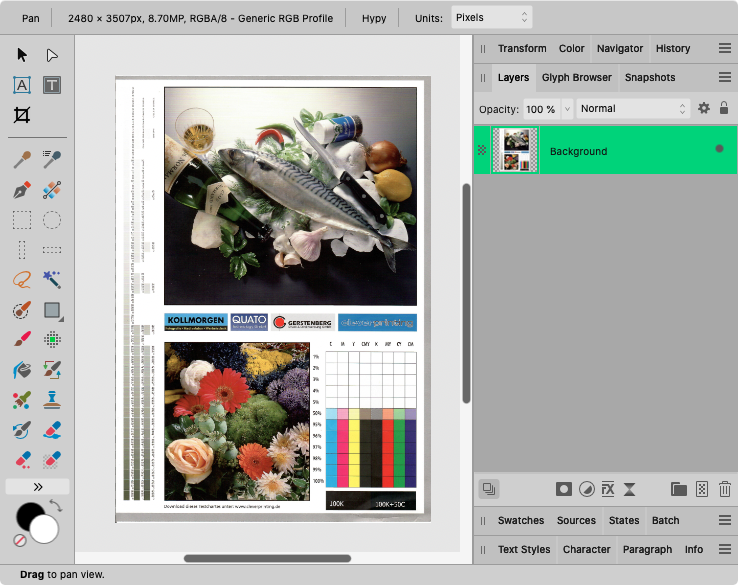Pick the Color Picker eyedropper tool
Viewport: 738px width, 585px height.
tap(22, 160)
